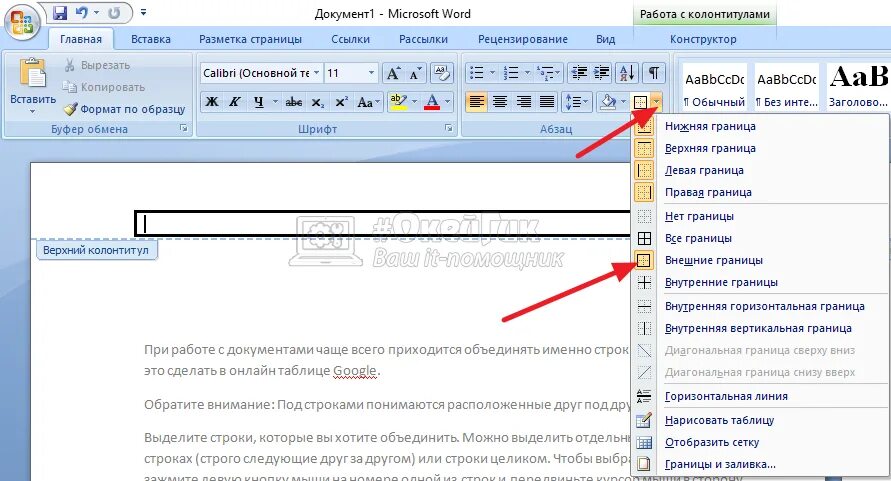The height and width of the screenshot is (481, 891).
Task: Select Отобразить сетку menu item
Action: click(x=760, y=442)
